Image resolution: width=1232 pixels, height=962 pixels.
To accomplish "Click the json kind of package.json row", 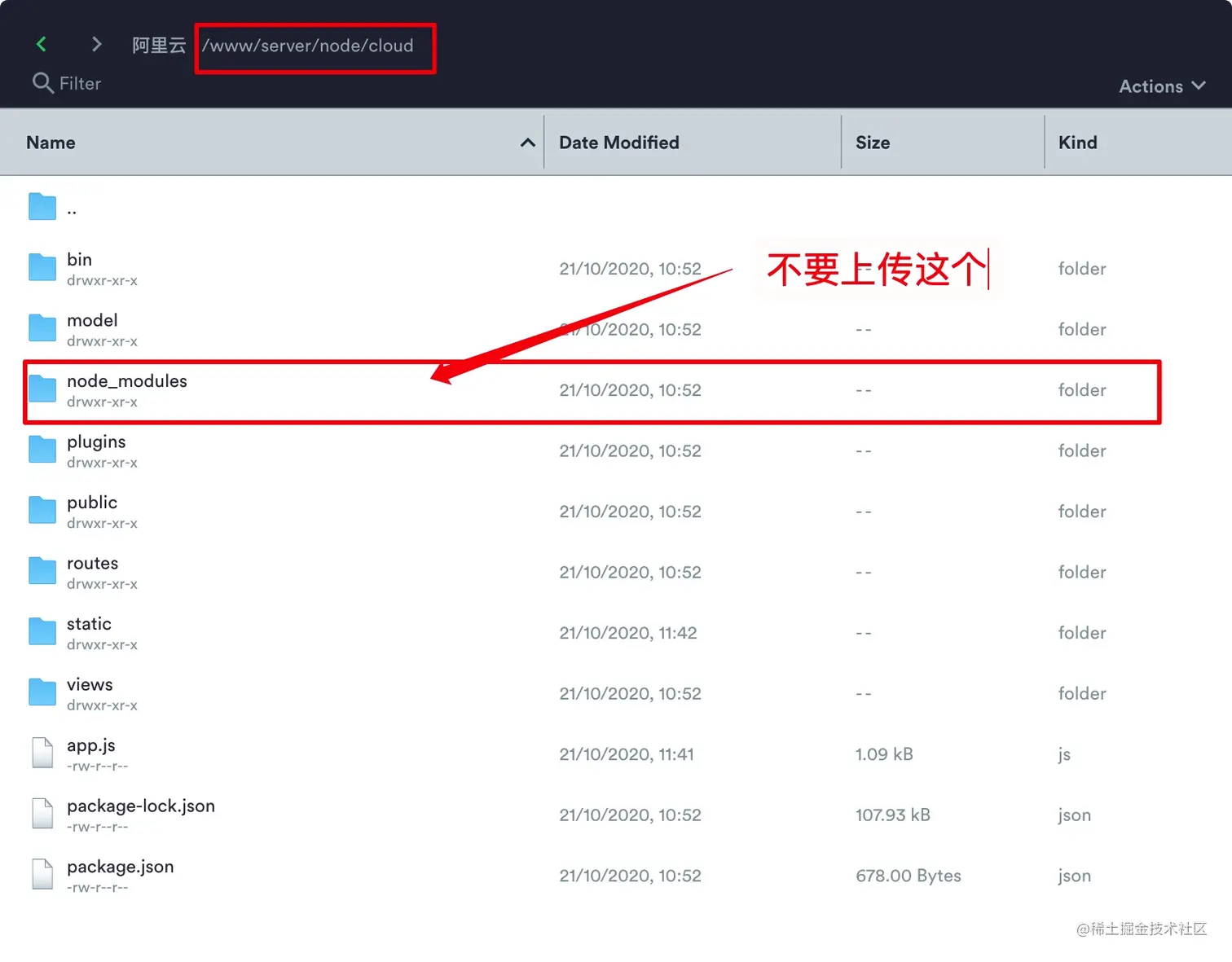I will 1074,876.
